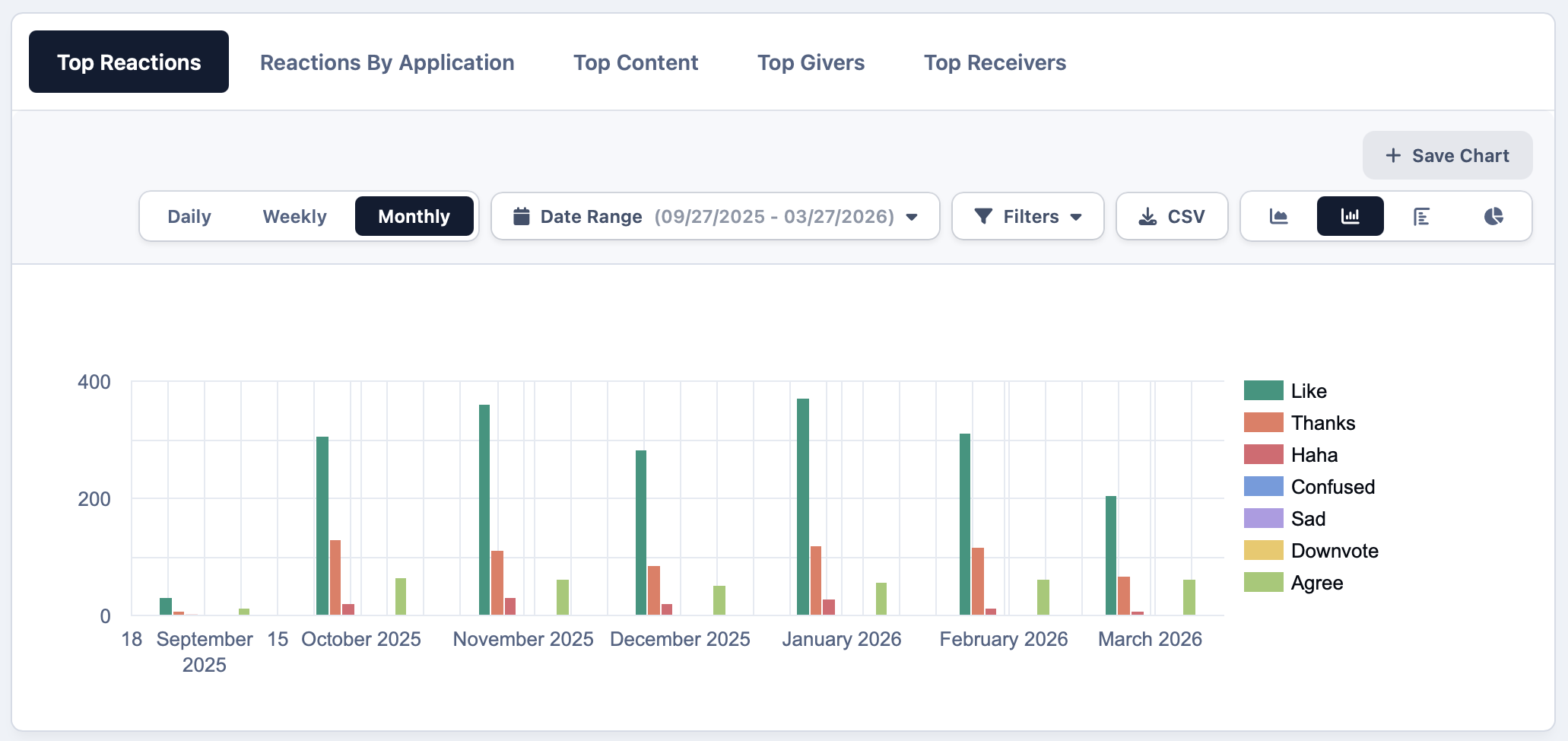Toggle Downvote series color swatch in legend
The height and width of the screenshot is (741, 1568).
click(x=1263, y=550)
